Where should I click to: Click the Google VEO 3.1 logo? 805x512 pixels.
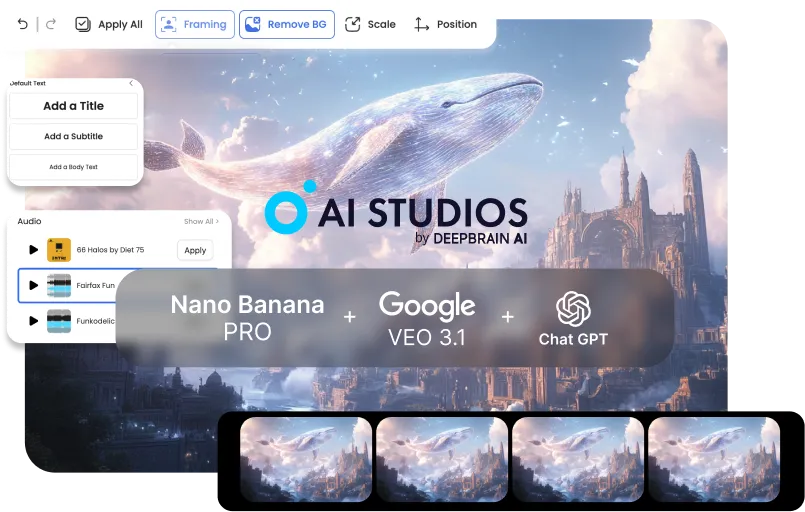[x=427, y=319]
